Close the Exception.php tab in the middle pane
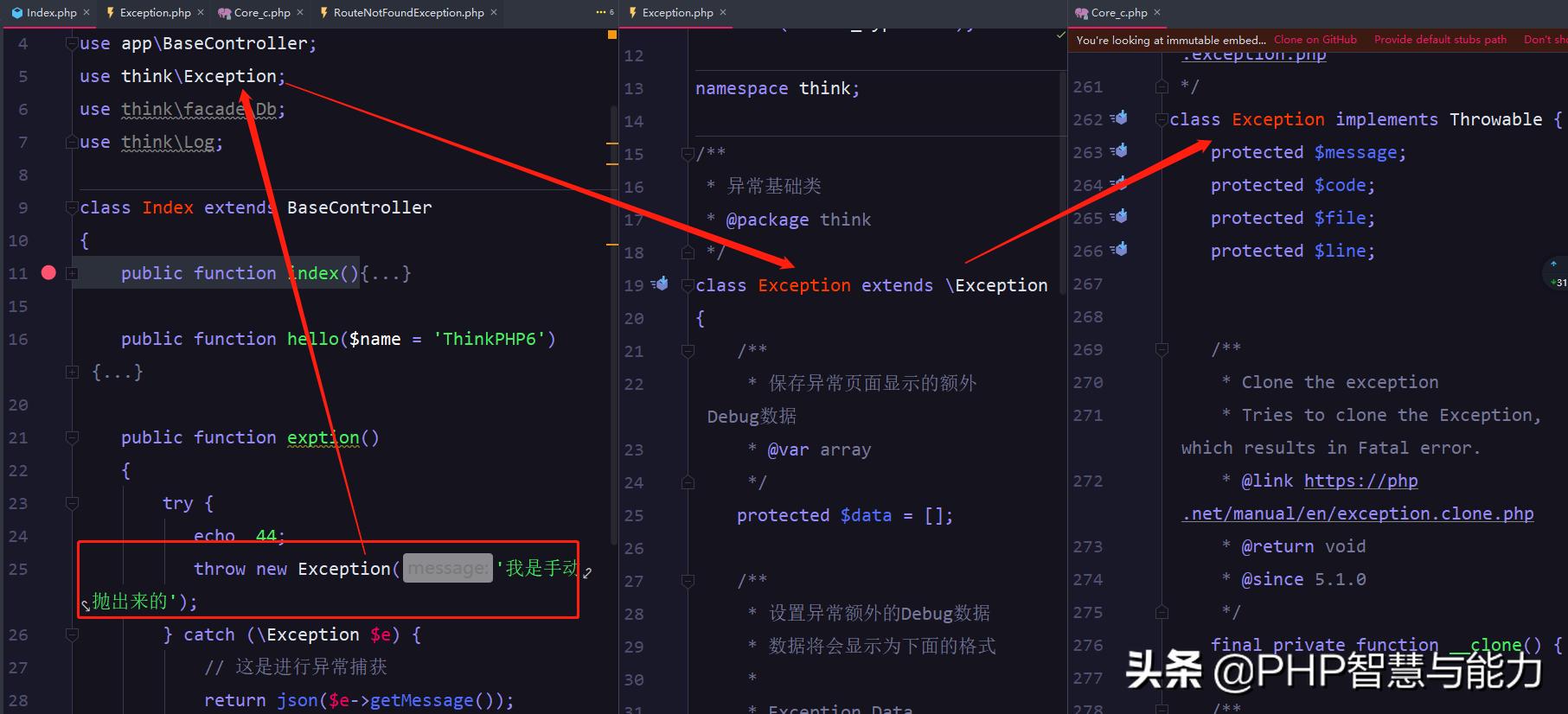The width and height of the screenshot is (1568, 714). tap(723, 12)
